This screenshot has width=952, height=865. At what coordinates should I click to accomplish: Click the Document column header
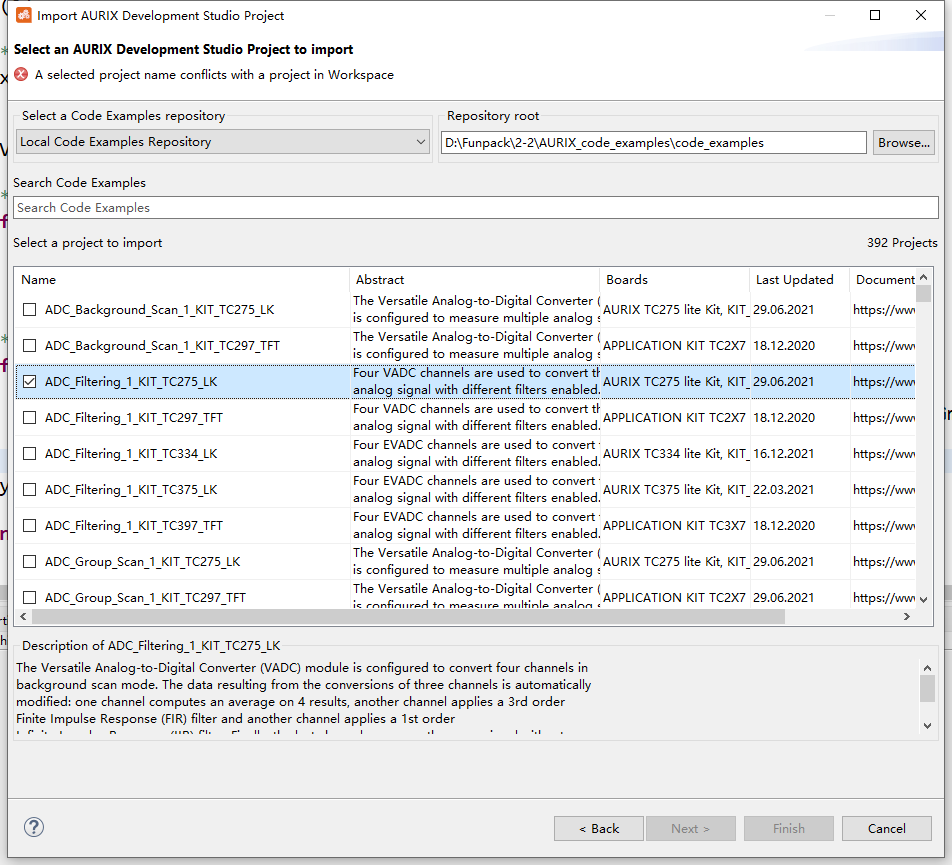(883, 280)
